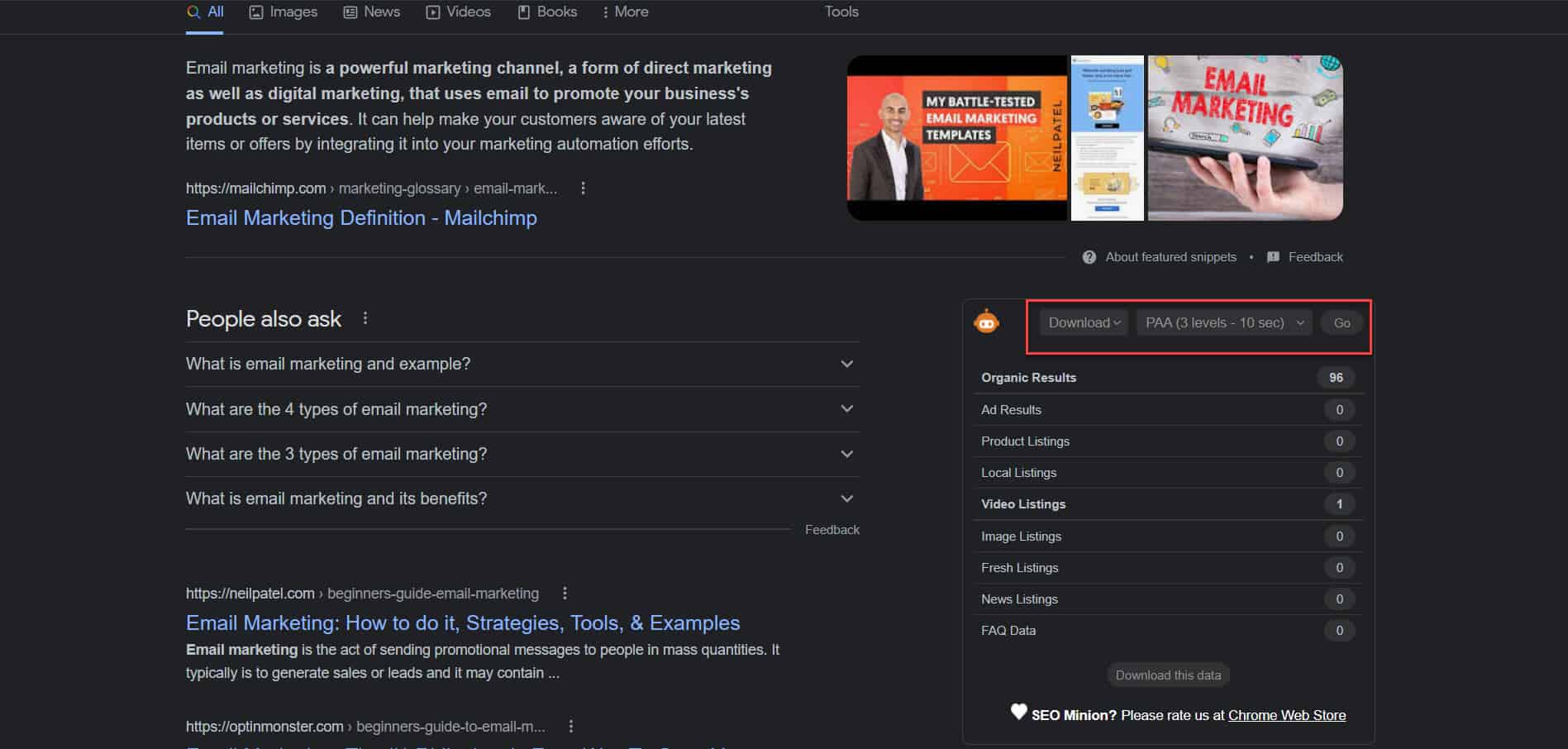Click the Email Marketing tablet image thumbnail

tap(1244, 137)
